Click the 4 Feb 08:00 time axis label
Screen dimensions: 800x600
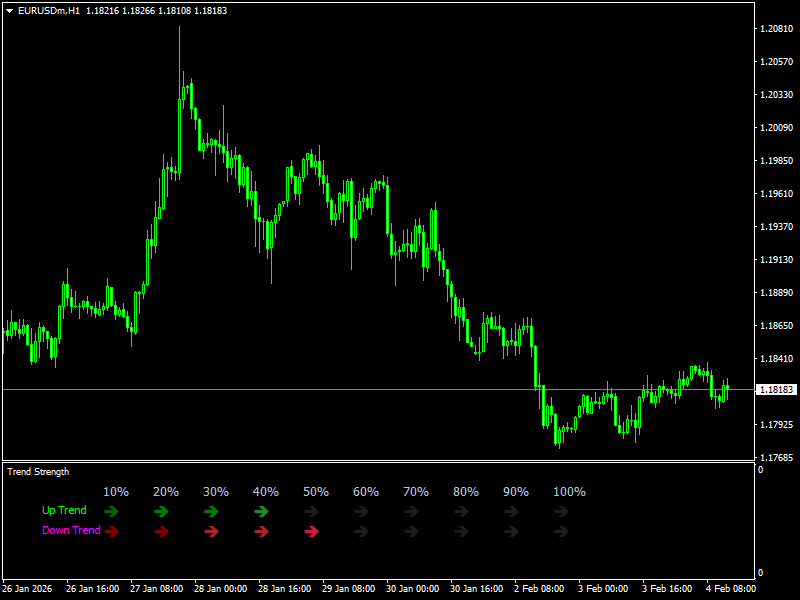[x=731, y=589]
